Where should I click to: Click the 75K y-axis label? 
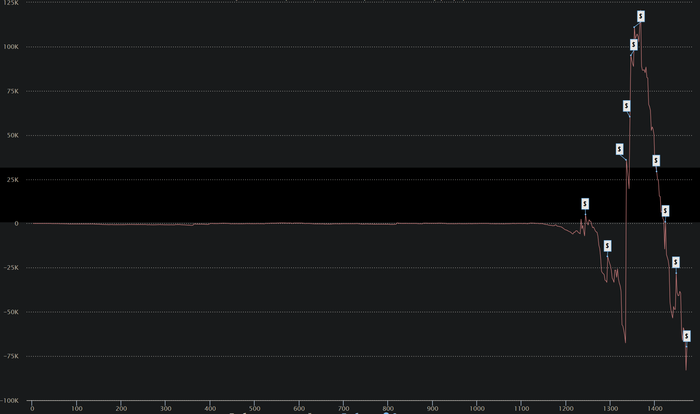12,91
